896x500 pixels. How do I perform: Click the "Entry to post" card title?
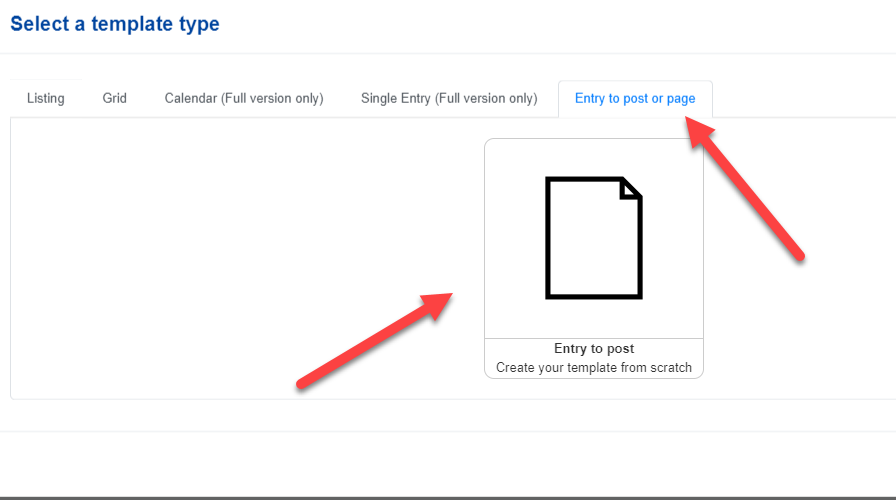[x=594, y=349]
